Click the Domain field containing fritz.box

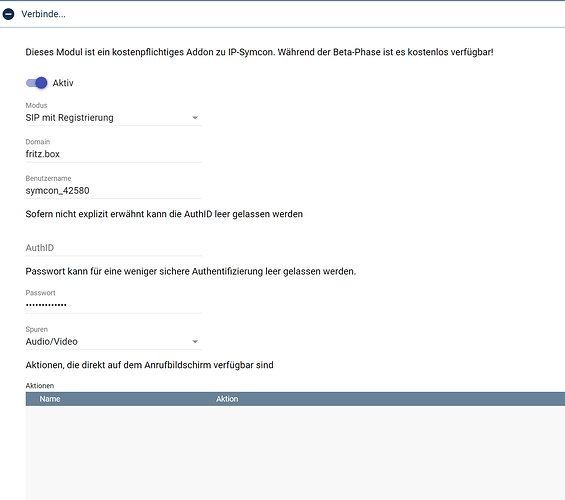click(114, 154)
